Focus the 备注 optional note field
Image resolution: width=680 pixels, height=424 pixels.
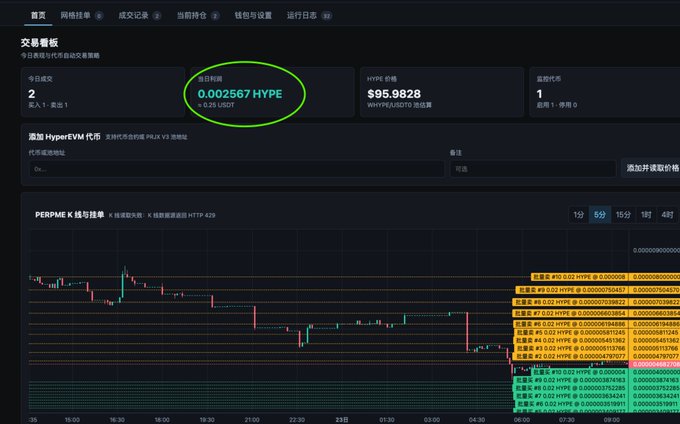[x=533, y=169]
